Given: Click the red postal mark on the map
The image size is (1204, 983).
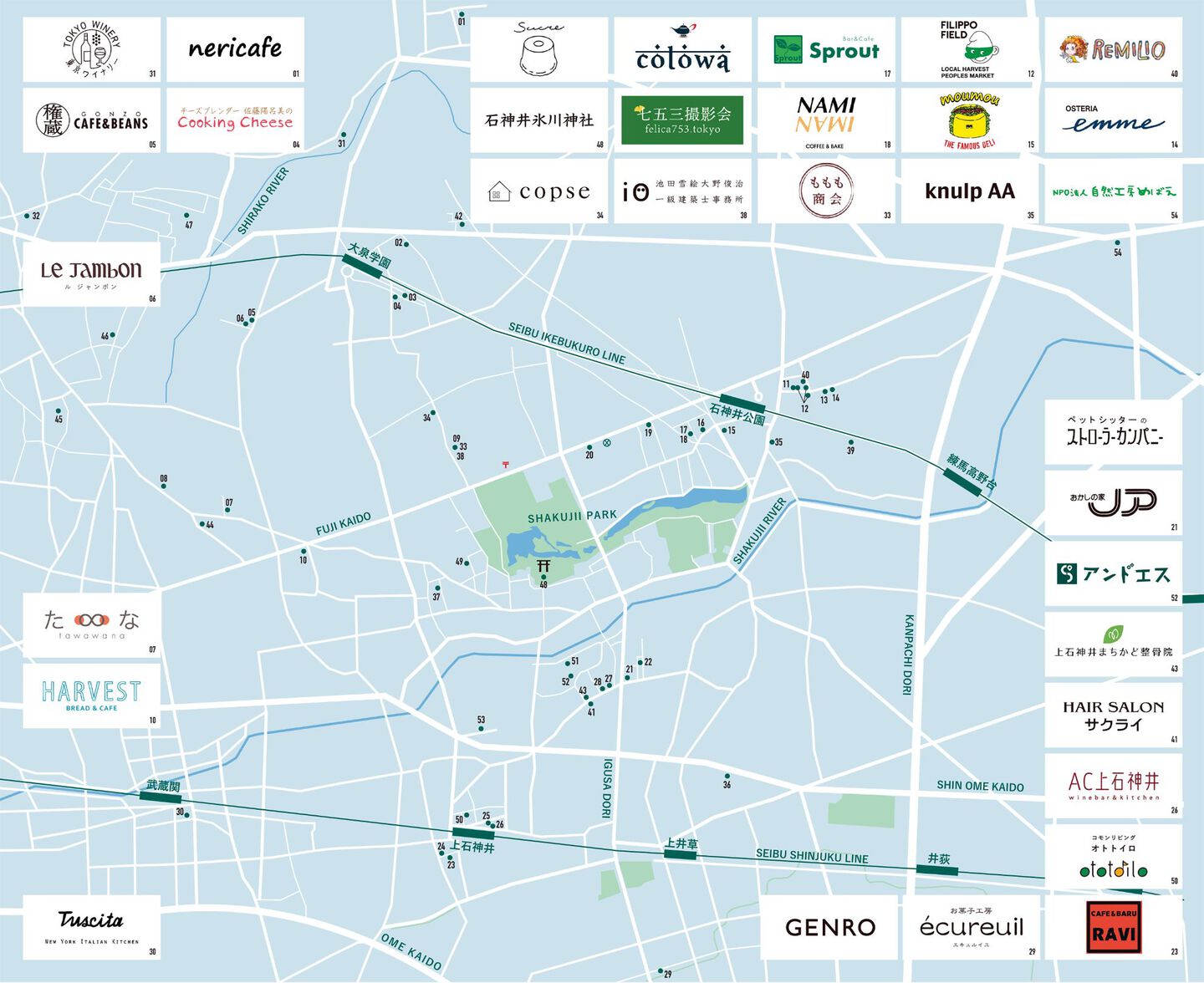Looking at the screenshot, I should [505, 464].
